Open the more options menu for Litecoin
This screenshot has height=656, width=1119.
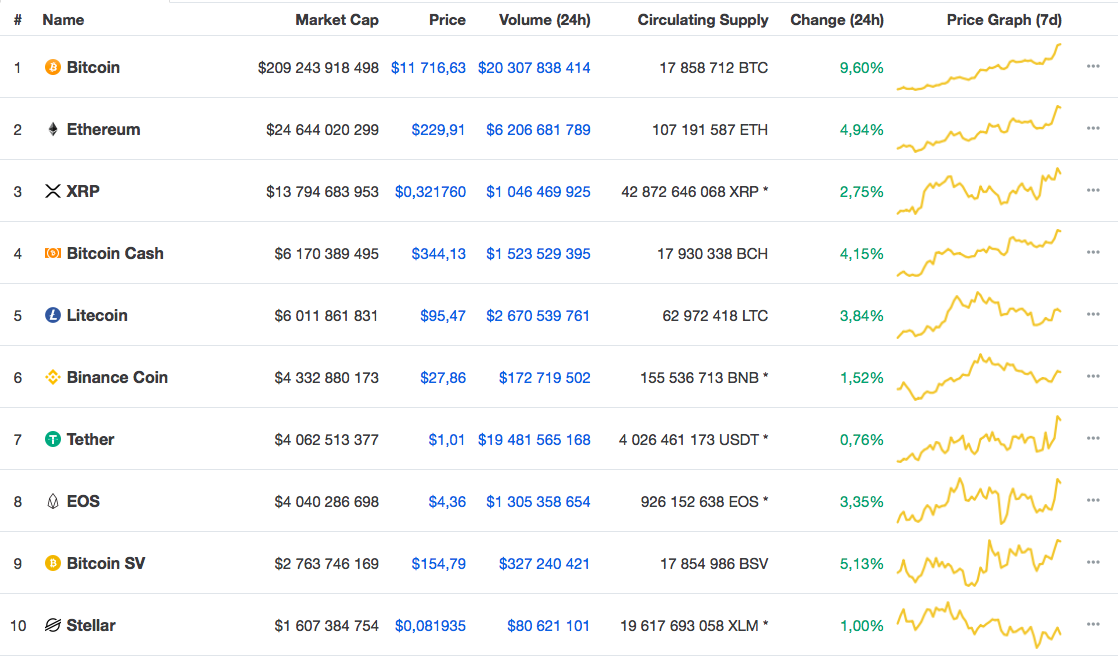(1093, 315)
